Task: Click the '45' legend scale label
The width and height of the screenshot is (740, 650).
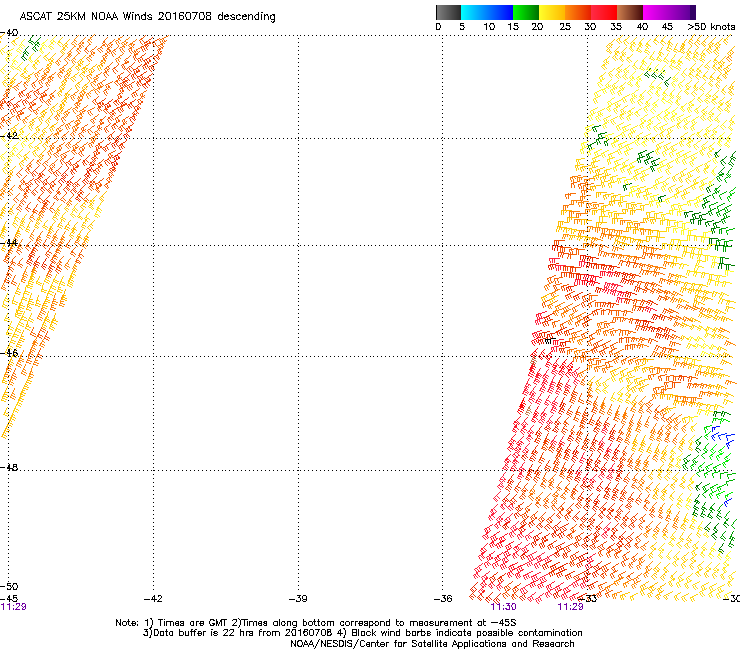Action: (667, 27)
